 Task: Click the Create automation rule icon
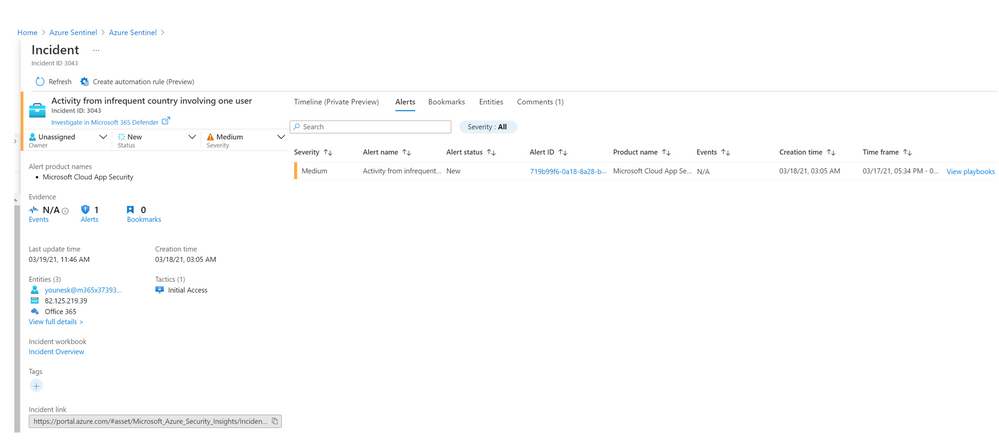(84, 82)
